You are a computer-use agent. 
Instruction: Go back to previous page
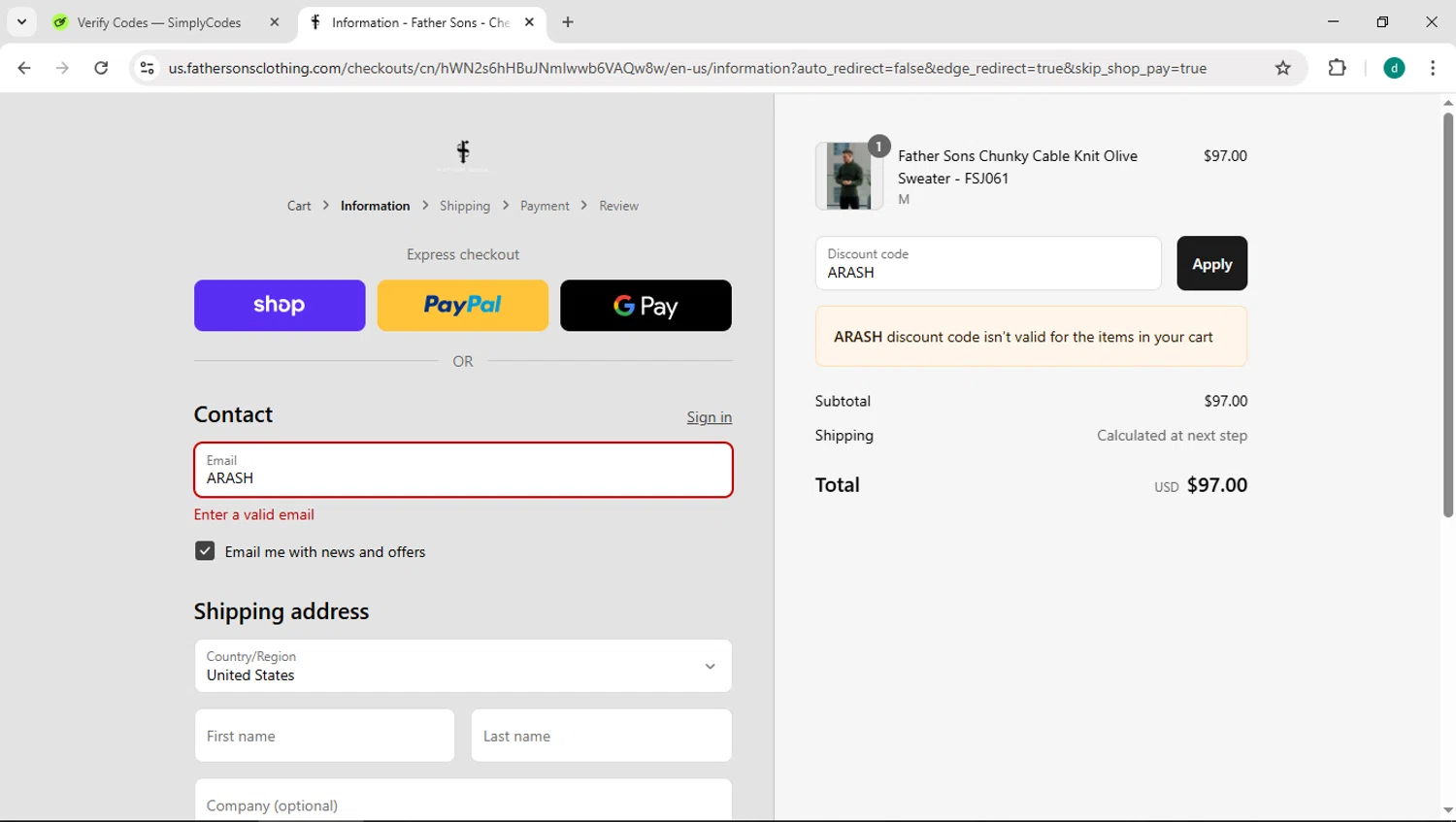click(24, 68)
